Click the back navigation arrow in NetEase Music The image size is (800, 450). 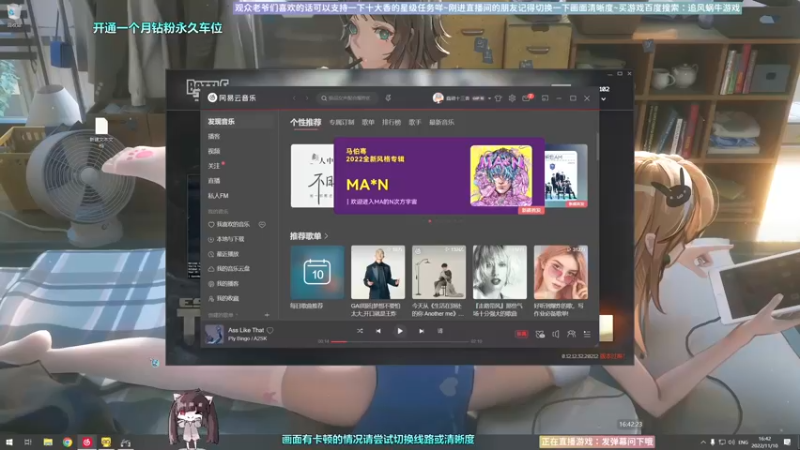(x=294, y=98)
